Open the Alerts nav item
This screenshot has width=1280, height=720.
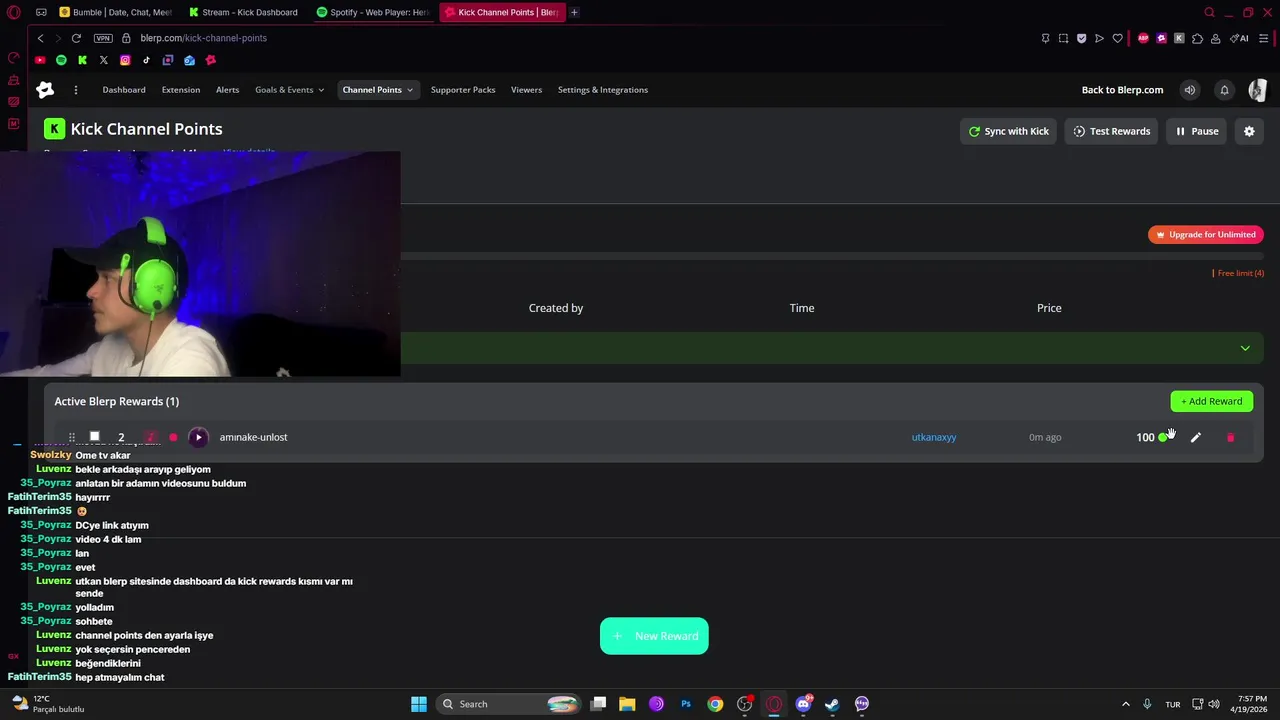[x=228, y=90]
